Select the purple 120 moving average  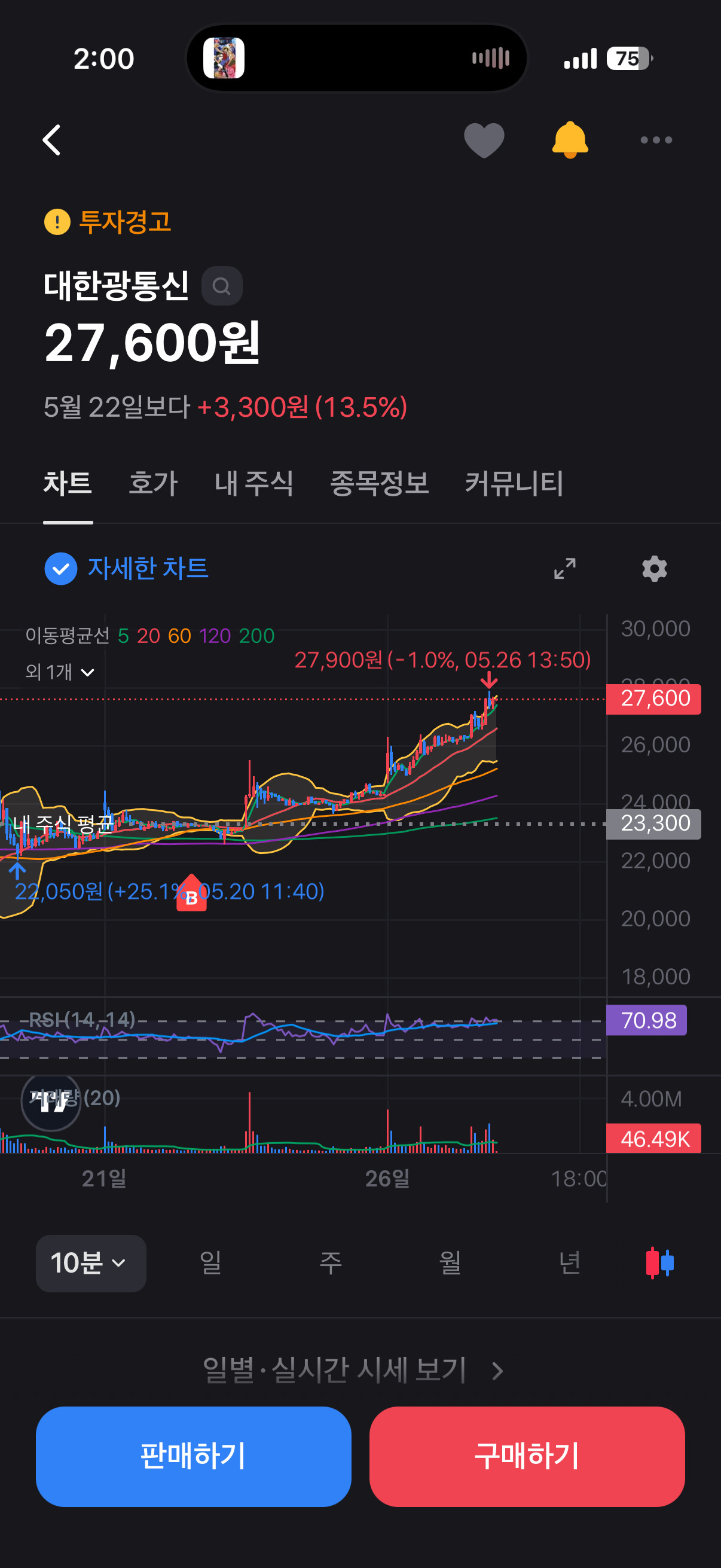pos(215,636)
